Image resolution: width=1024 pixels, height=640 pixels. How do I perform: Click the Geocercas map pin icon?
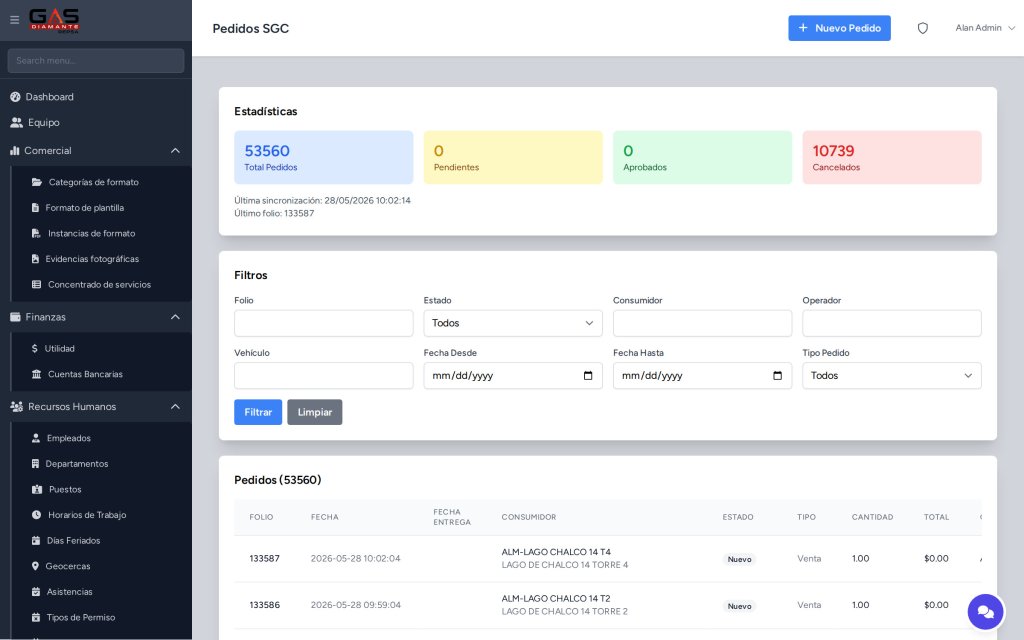(35, 566)
